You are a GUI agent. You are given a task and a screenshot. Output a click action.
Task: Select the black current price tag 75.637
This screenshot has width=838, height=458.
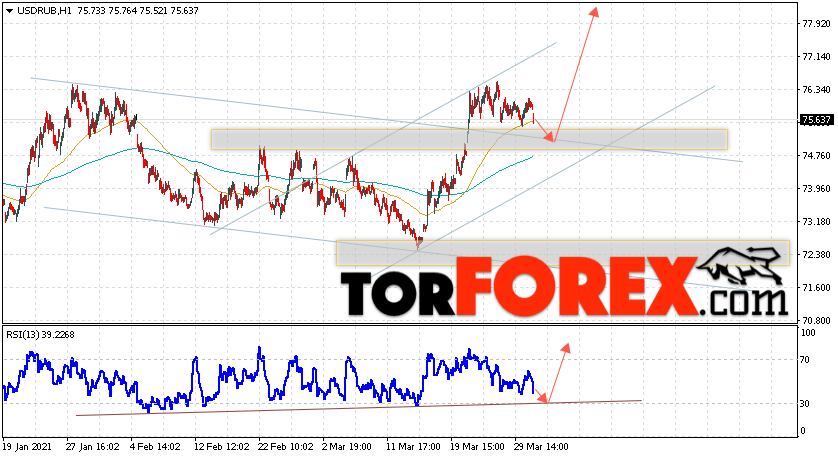coord(816,120)
